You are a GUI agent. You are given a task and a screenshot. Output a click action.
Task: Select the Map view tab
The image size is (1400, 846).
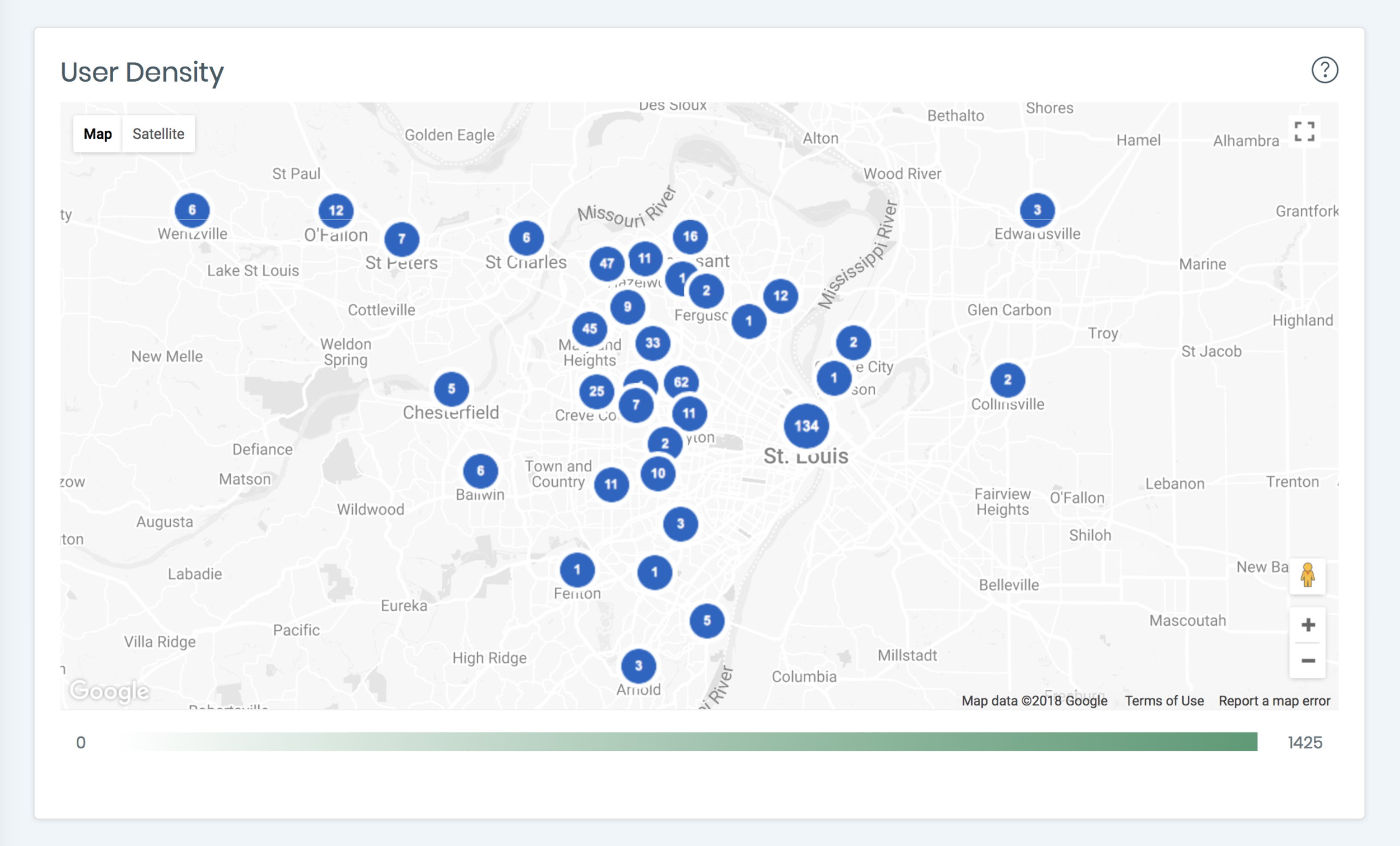[98, 134]
